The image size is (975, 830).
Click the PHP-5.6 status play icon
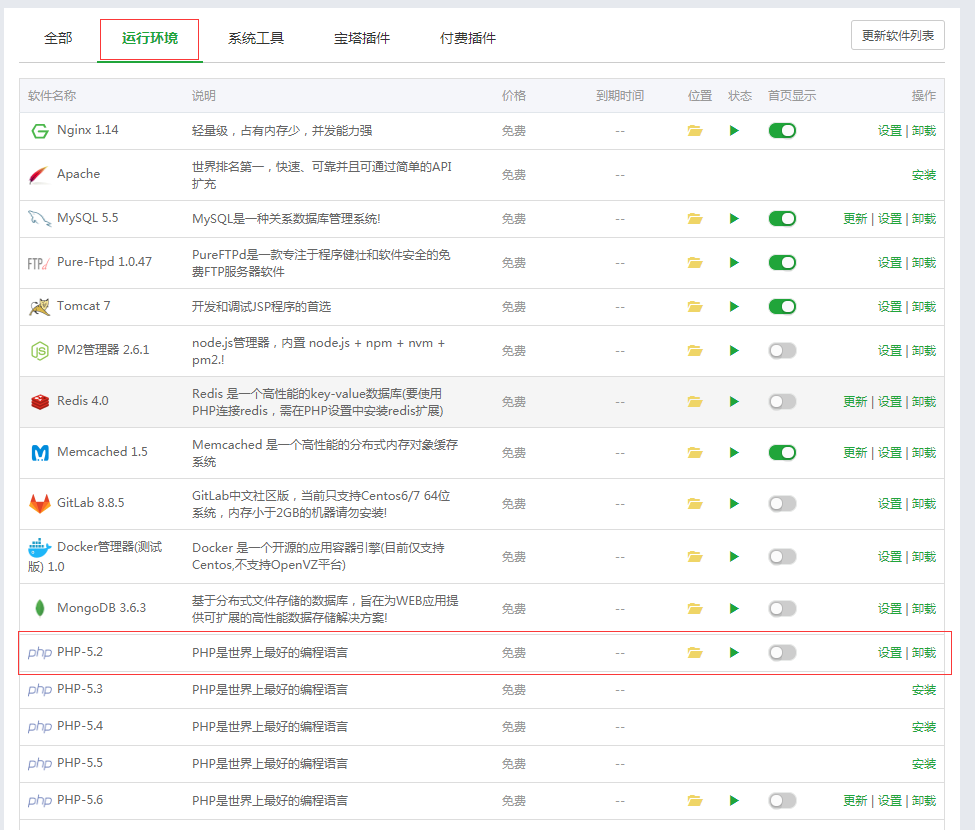click(x=734, y=801)
